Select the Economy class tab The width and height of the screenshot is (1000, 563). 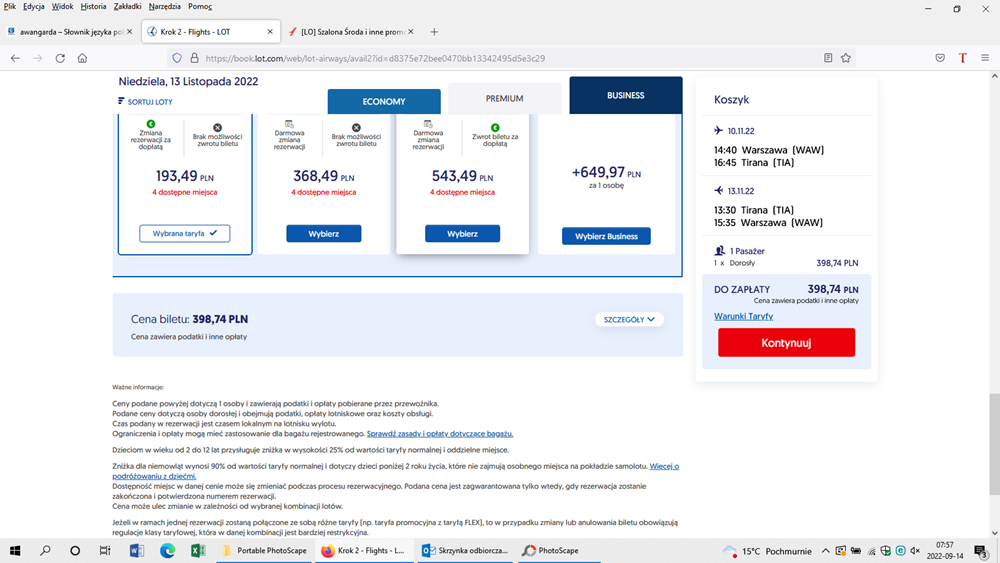384,101
